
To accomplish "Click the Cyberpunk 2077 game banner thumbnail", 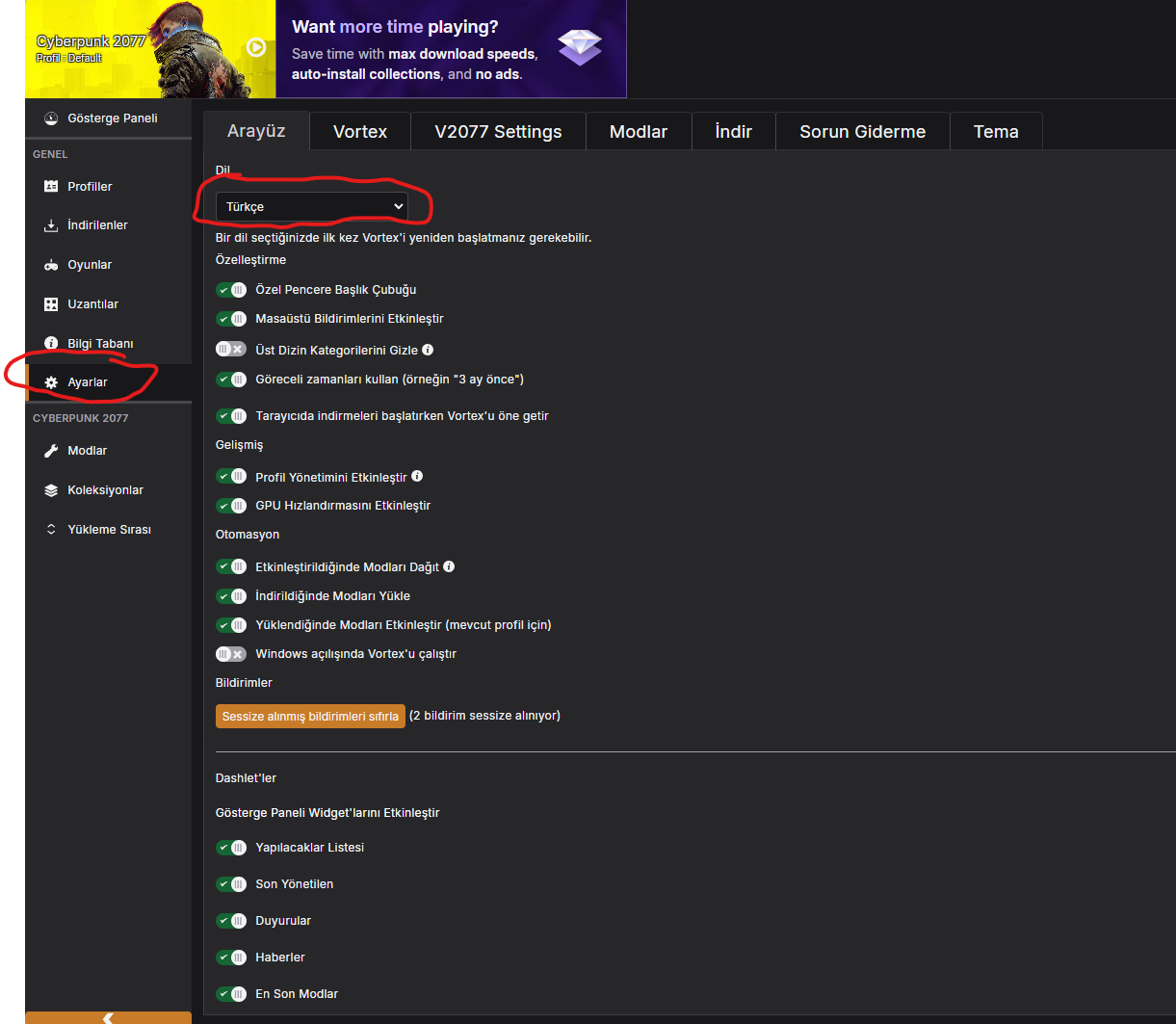I will (150, 48).
